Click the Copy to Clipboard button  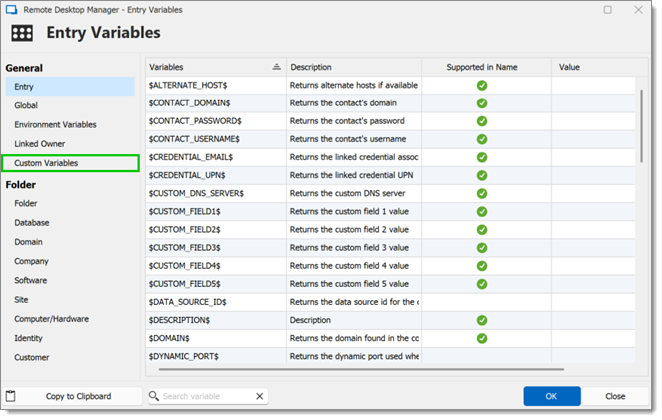pyautogui.click(x=73, y=396)
